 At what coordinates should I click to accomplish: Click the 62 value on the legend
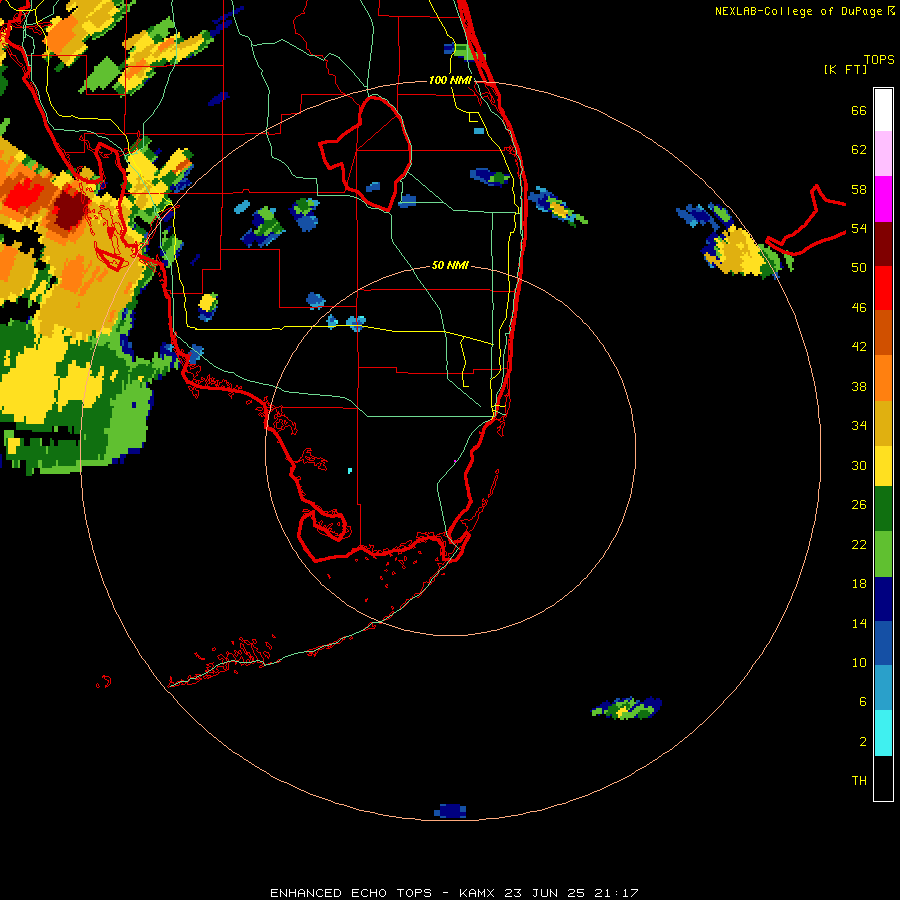pos(859,150)
